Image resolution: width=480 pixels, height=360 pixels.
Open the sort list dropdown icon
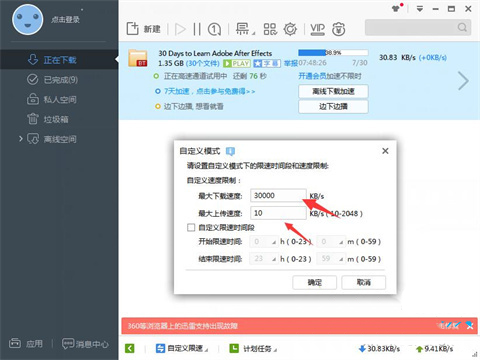(245, 29)
